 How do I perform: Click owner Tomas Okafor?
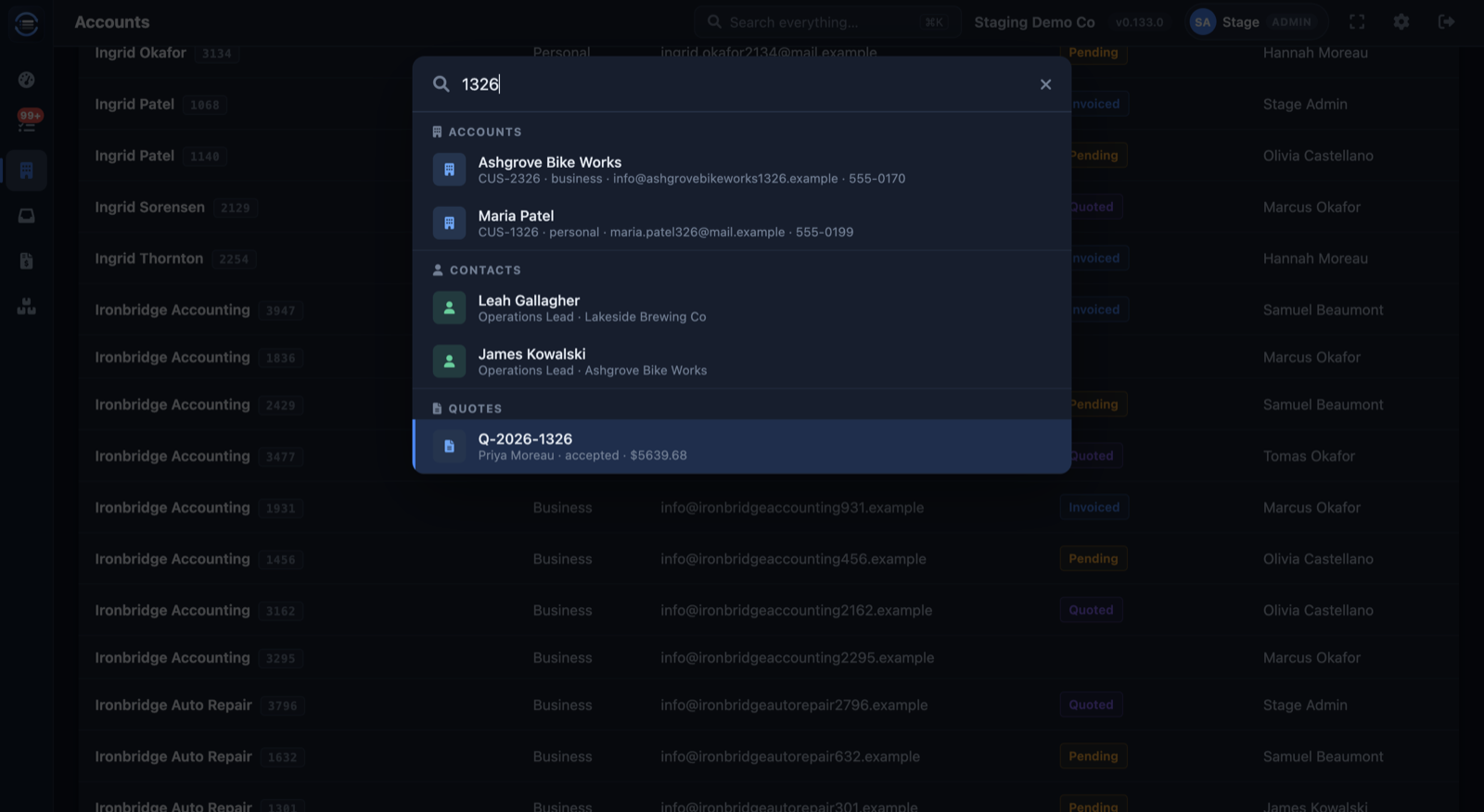[1309, 456]
